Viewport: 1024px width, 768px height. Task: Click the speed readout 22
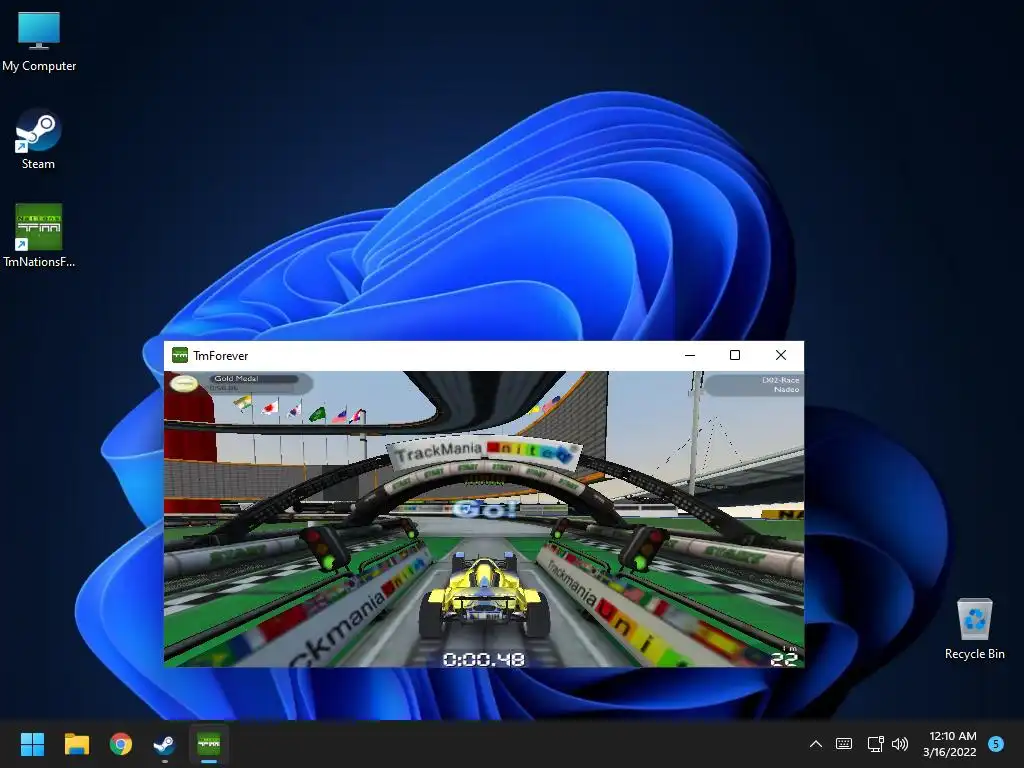click(x=784, y=658)
